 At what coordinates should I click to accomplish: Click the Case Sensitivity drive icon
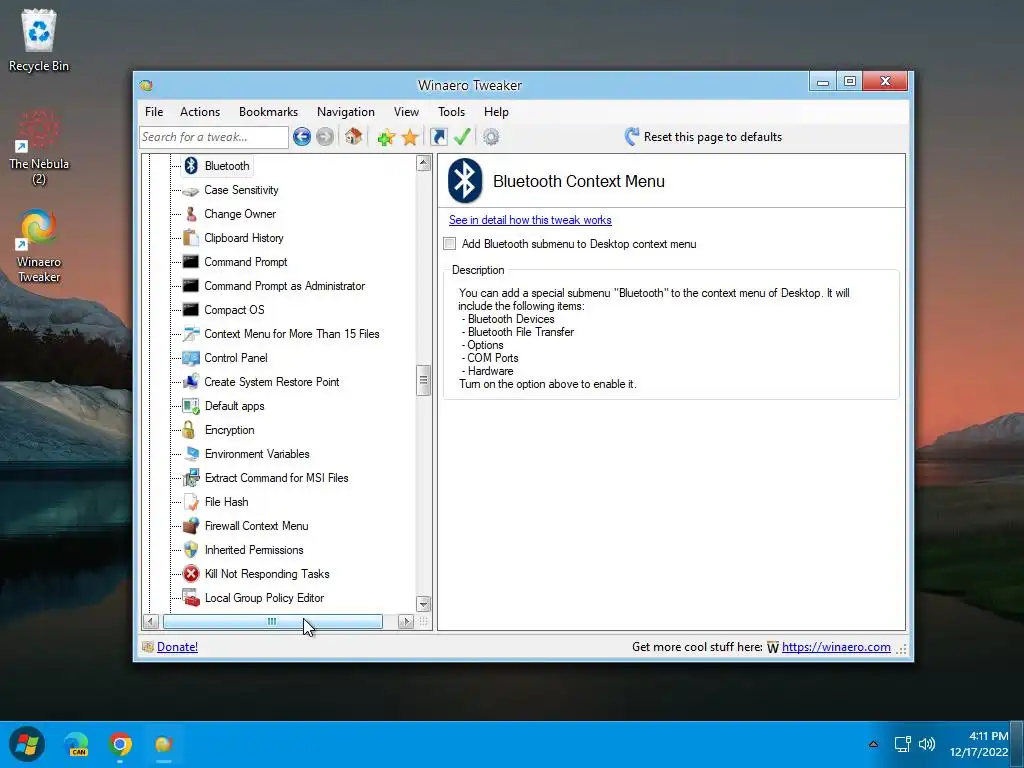(x=191, y=191)
